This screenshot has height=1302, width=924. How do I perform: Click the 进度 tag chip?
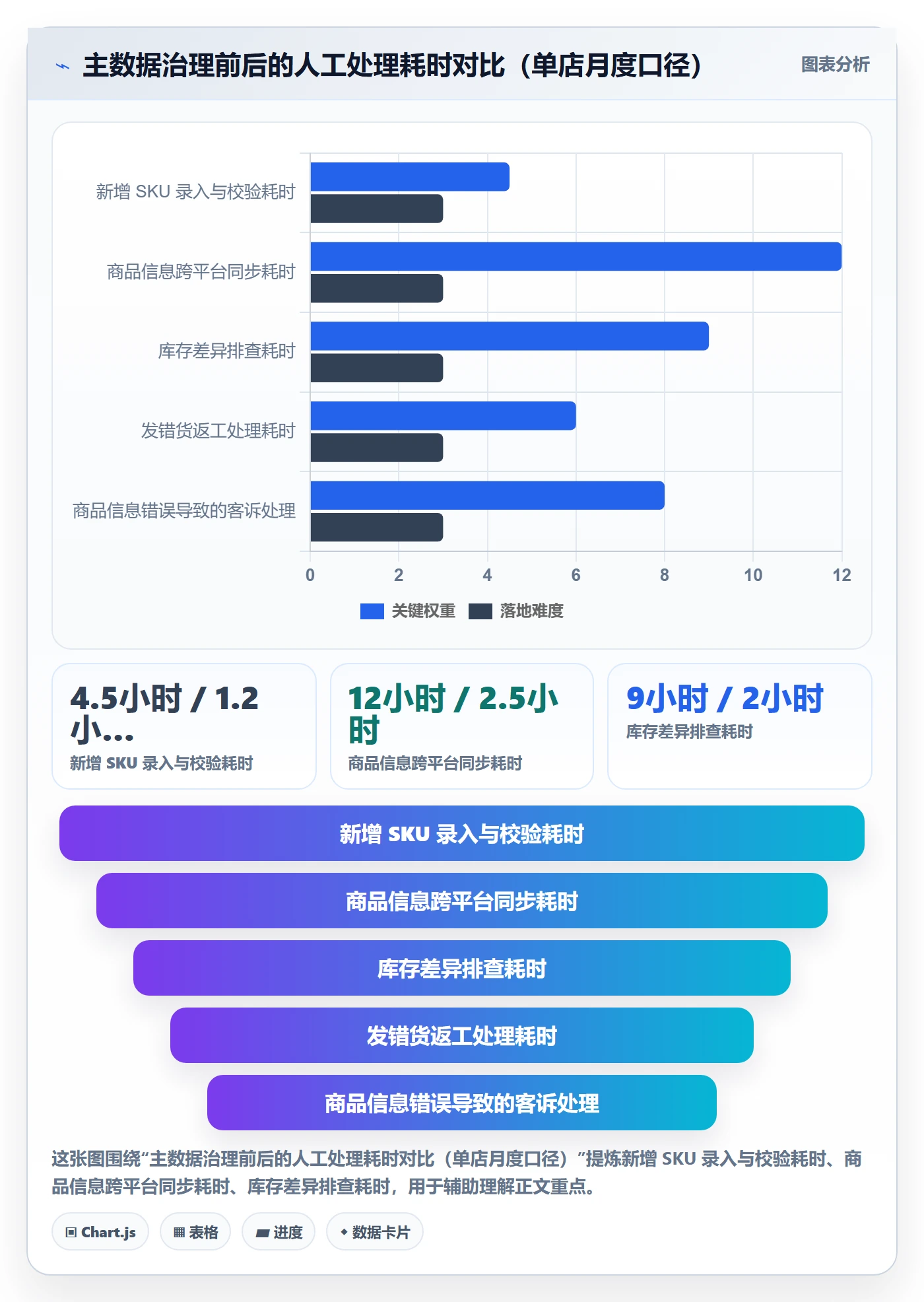[x=279, y=1231]
